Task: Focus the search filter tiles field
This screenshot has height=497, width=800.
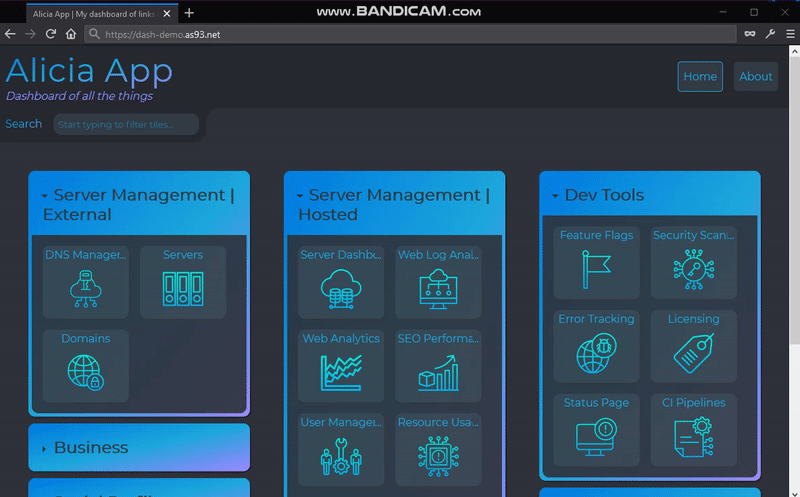Action: tap(126, 125)
